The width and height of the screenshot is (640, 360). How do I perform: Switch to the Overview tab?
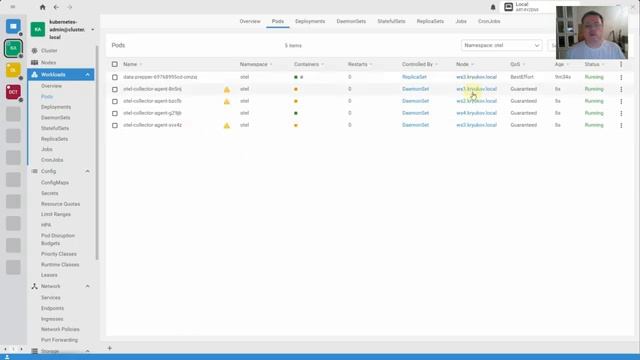pos(250,21)
